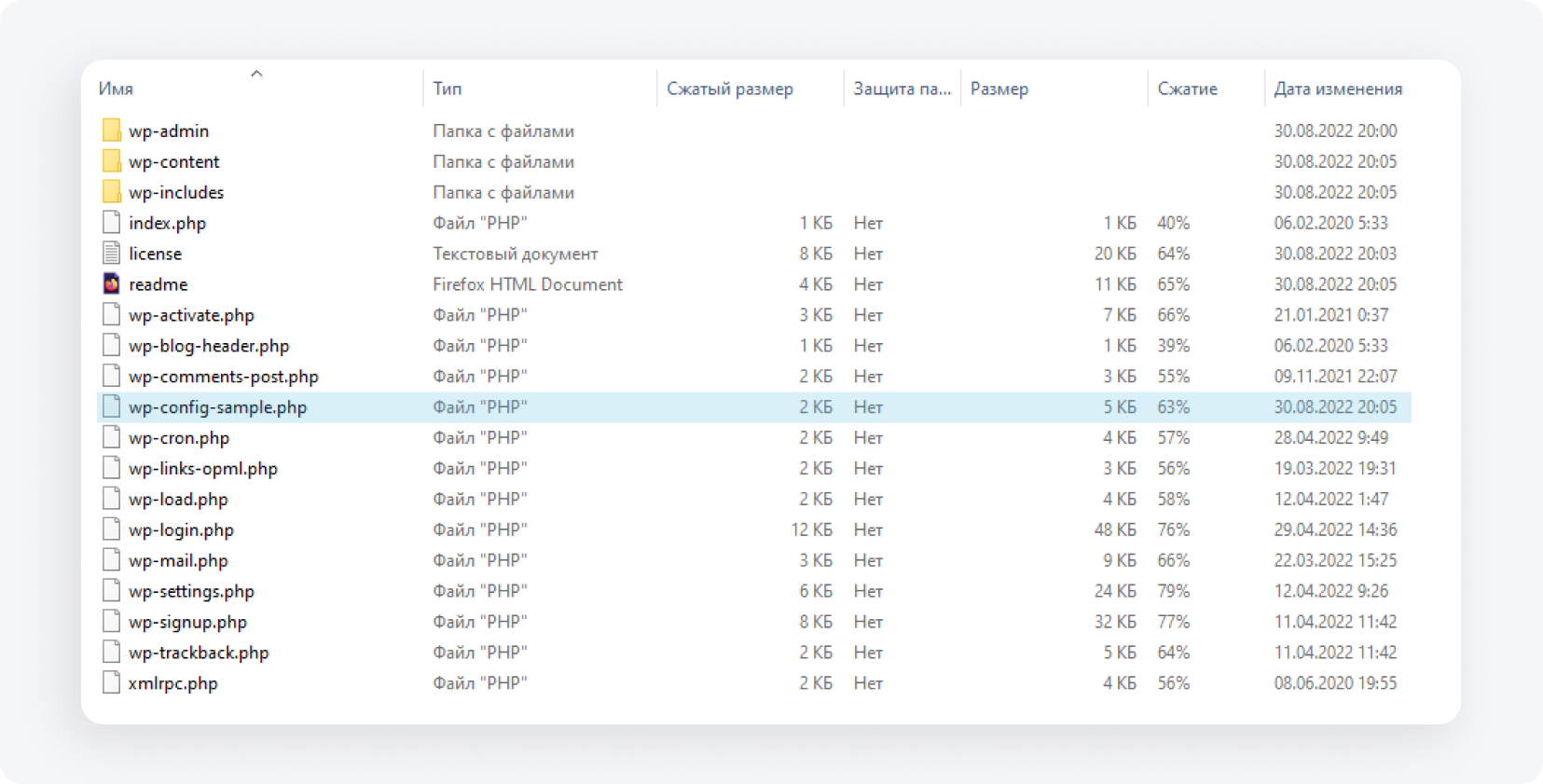Click the Сжатый размер column header
The height and width of the screenshot is (784, 1543).
(x=730, y=89)
